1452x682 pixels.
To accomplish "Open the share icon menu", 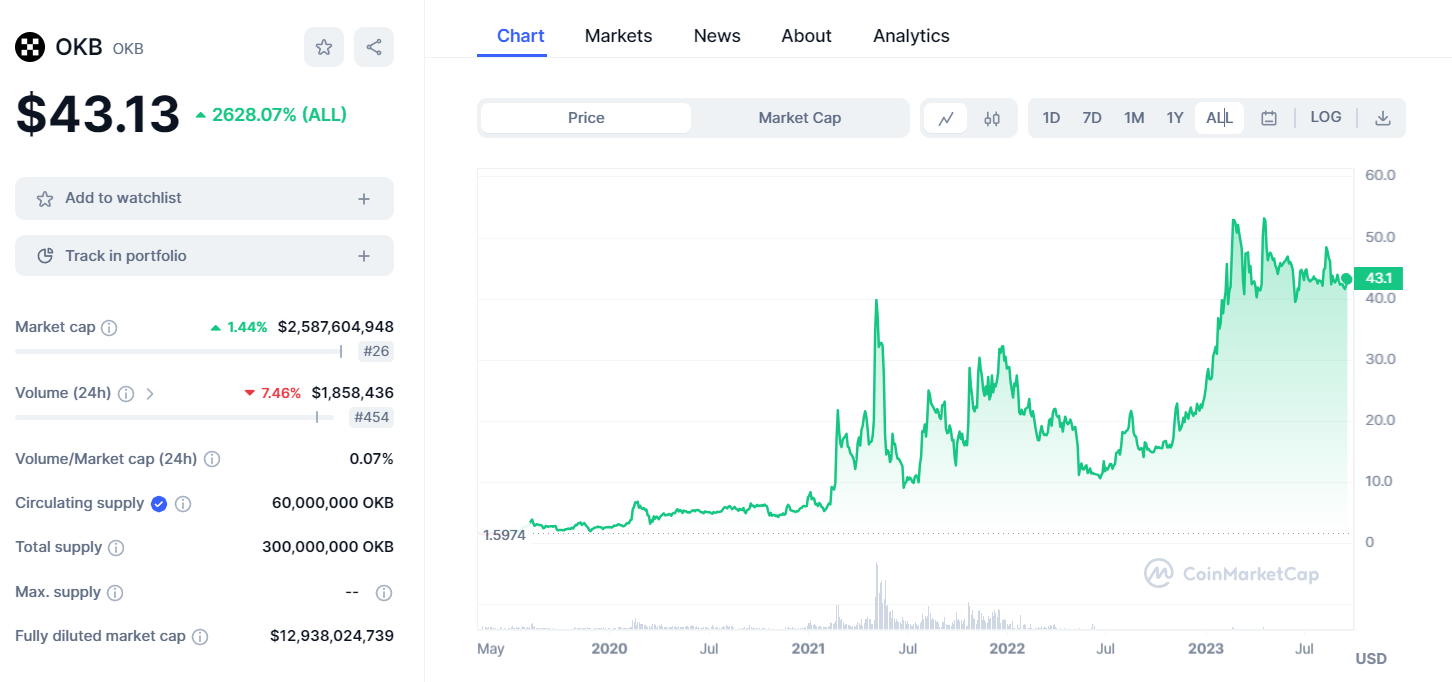I will click(x=374, y=47).
